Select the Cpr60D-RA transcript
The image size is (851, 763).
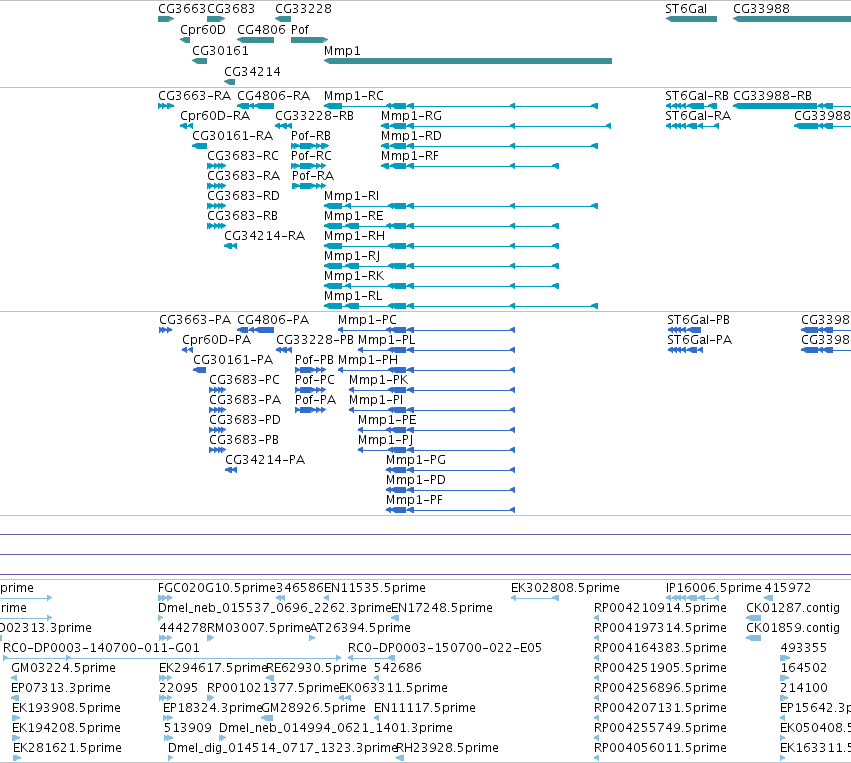[186, 126]
